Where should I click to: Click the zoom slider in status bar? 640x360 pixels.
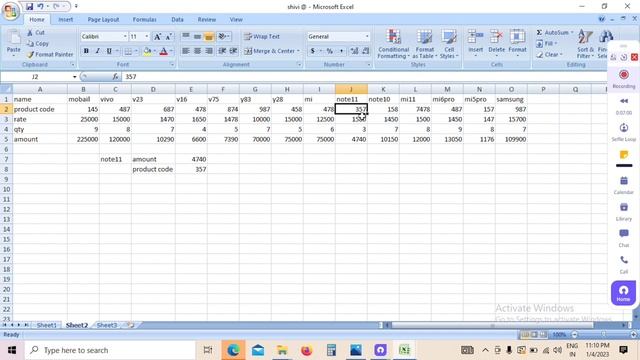(603, 335)
